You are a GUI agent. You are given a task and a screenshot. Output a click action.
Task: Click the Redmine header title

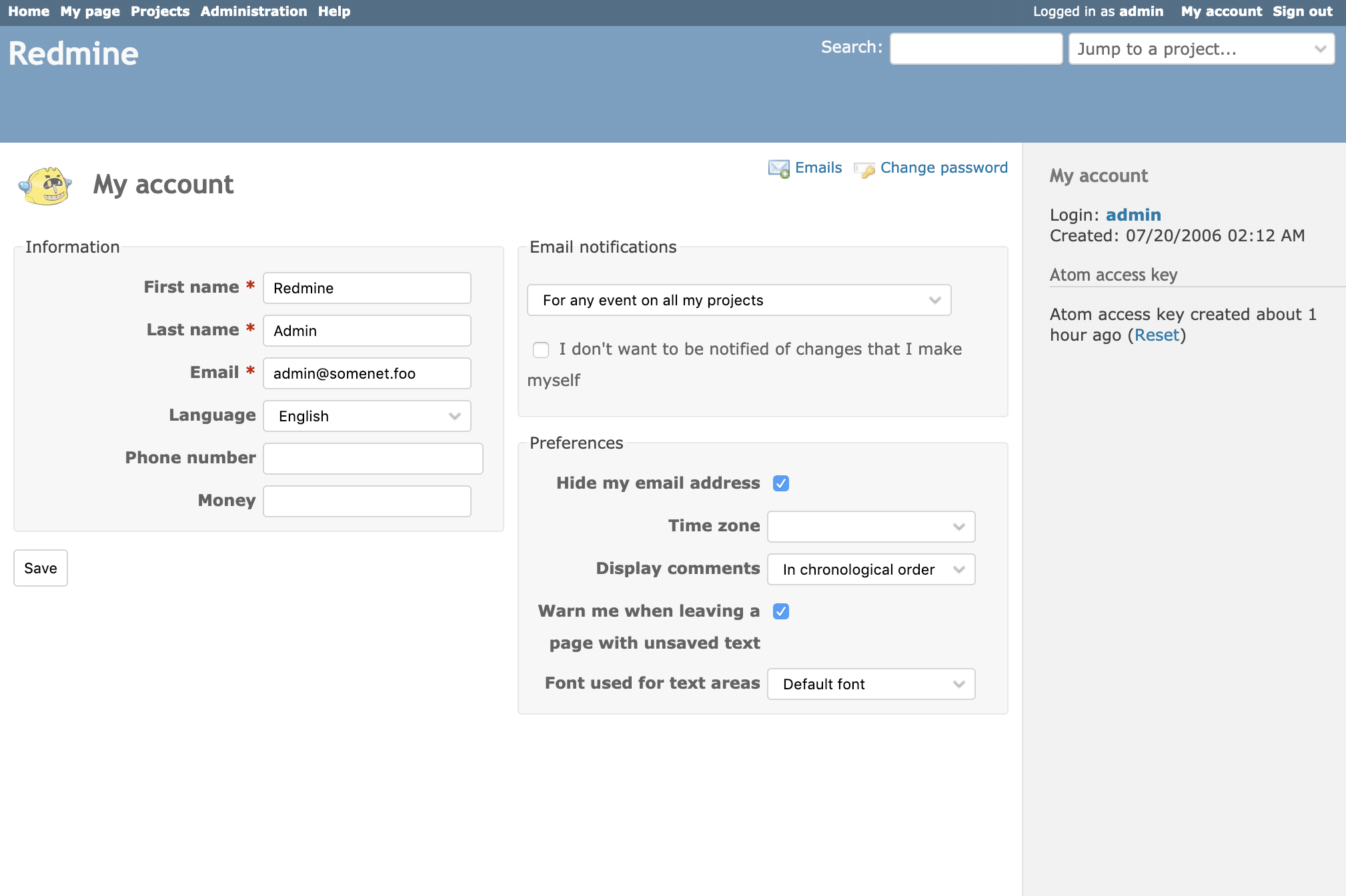pos(73,53)
